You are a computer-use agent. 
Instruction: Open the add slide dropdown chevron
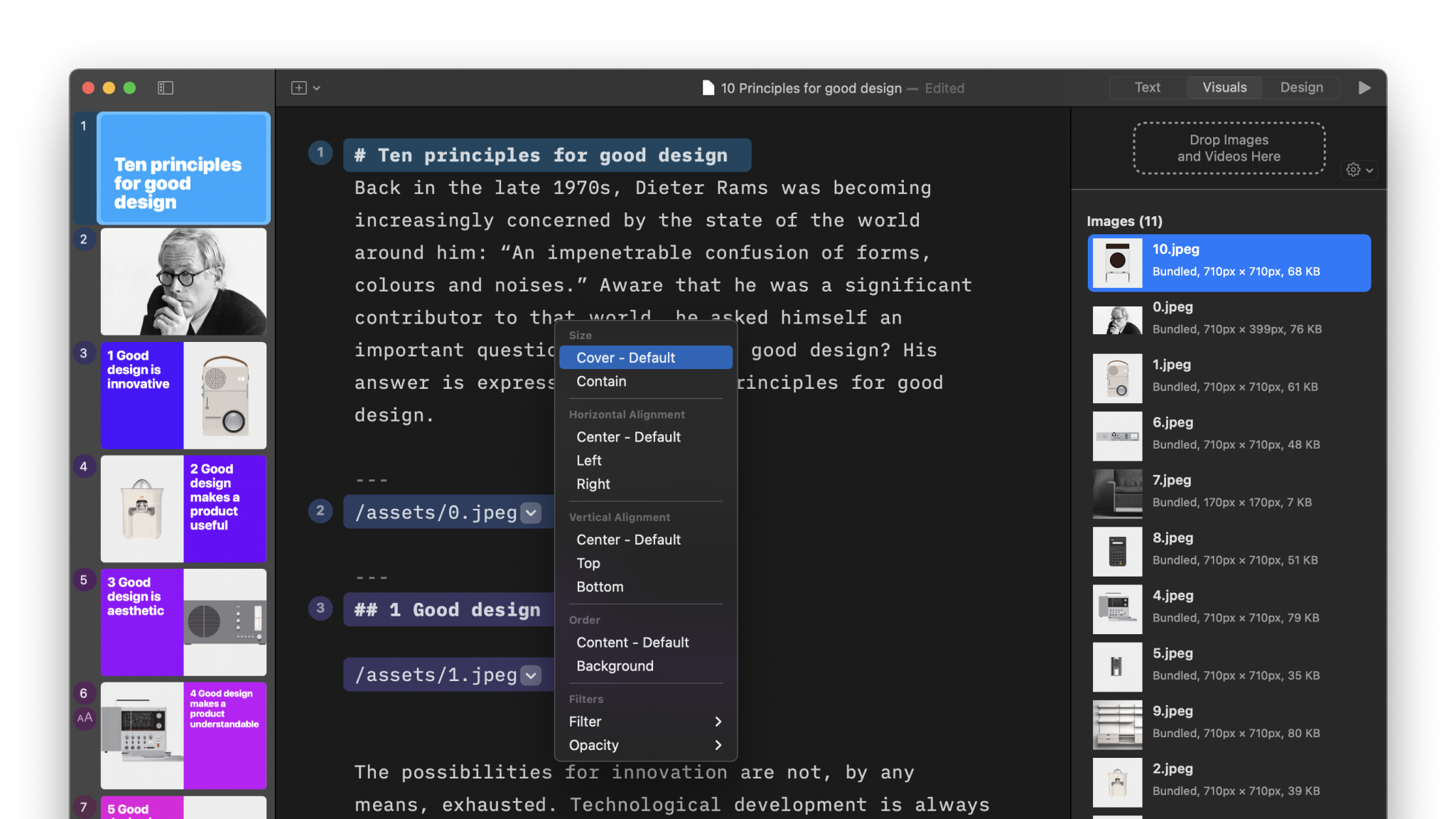pyautogui.click(x=317, y=88)
